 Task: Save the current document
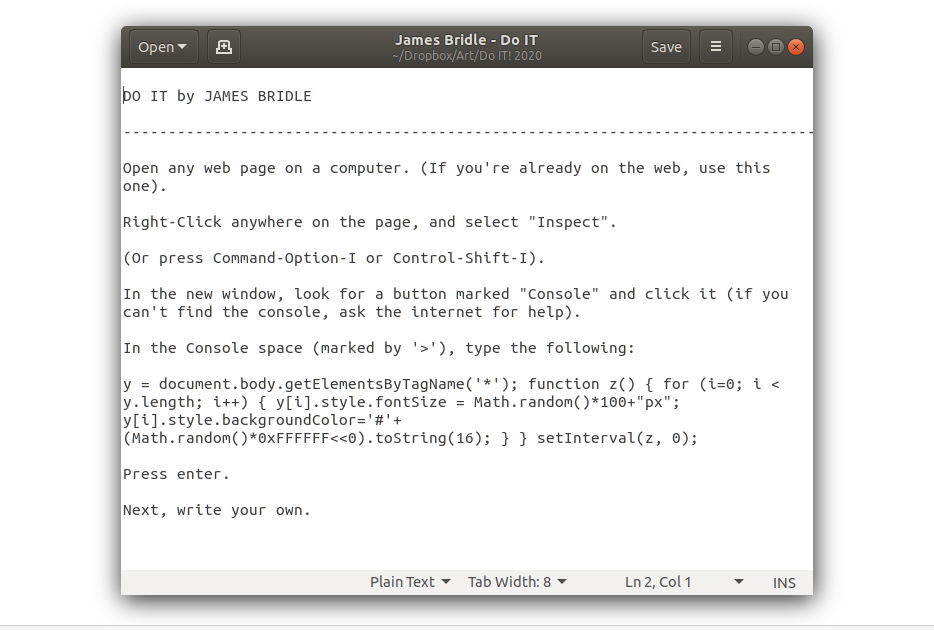pyautogui.click(x=666, y=47)
